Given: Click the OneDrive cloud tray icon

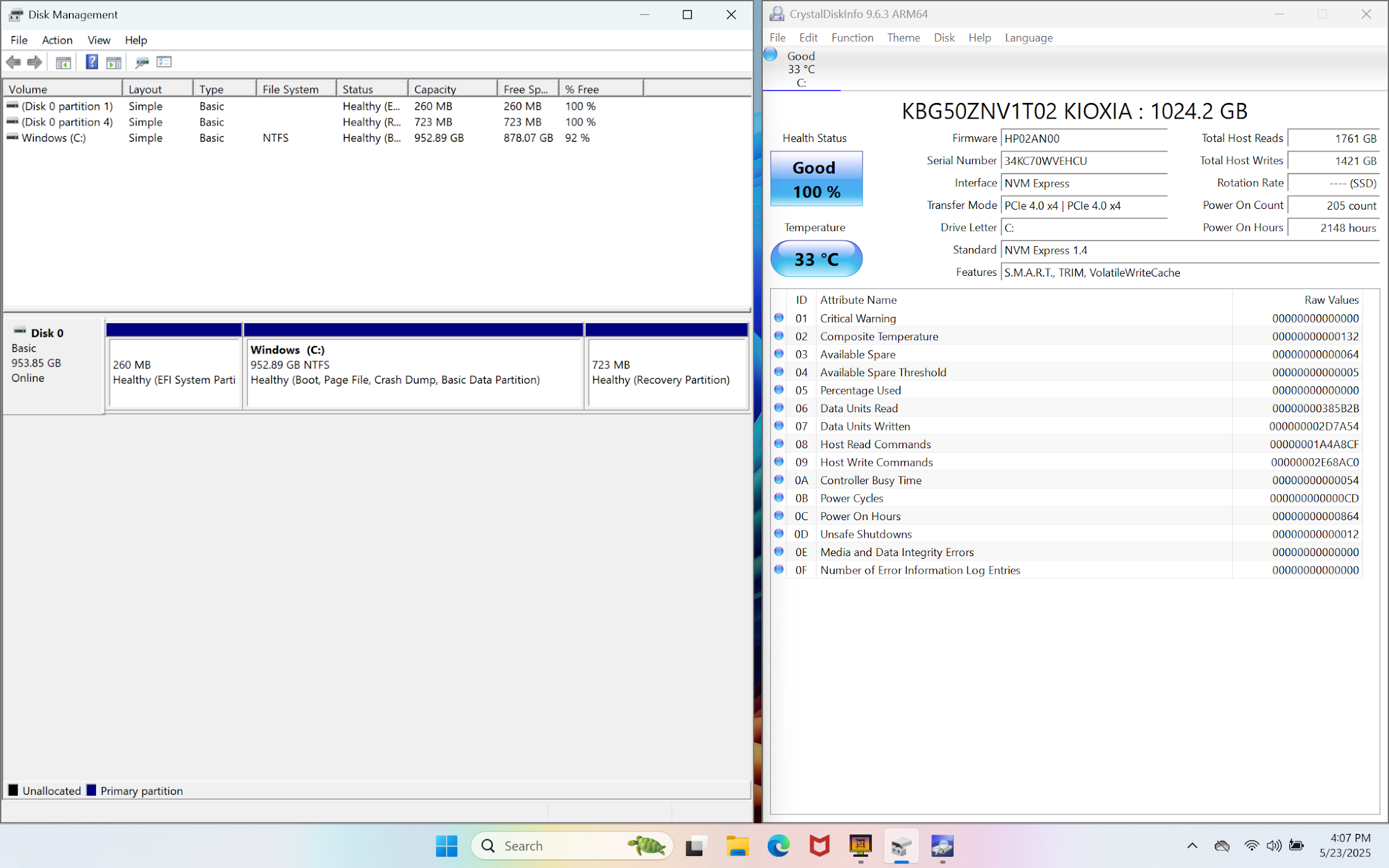Looking at the screenshot, I should pos(1222,846).
